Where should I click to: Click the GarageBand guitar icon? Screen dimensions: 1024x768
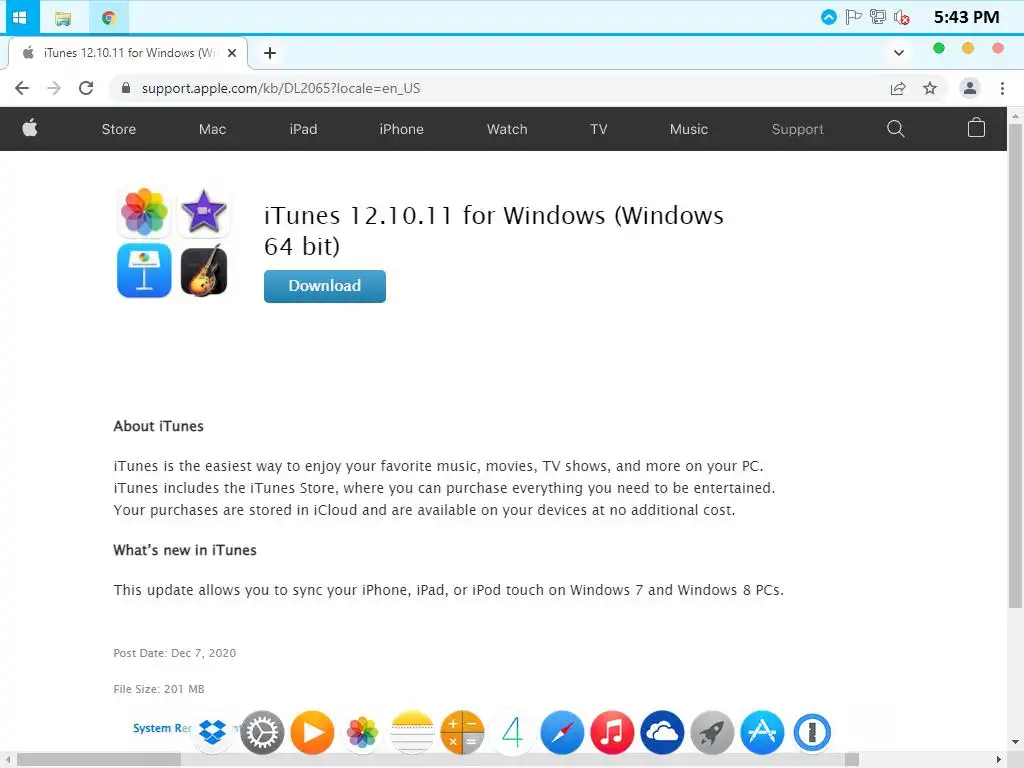(204, 270)
